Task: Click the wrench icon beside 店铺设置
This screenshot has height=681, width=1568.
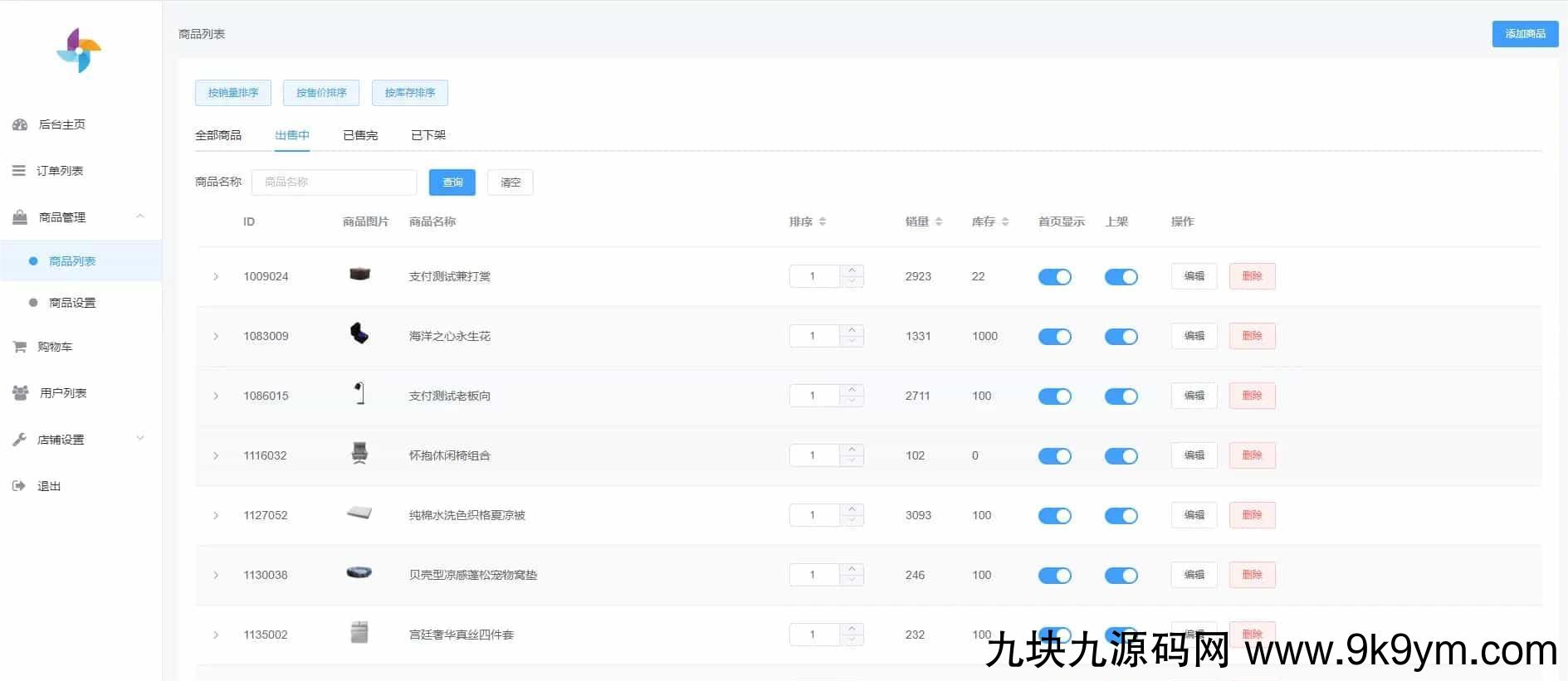Action: (20, 440)
